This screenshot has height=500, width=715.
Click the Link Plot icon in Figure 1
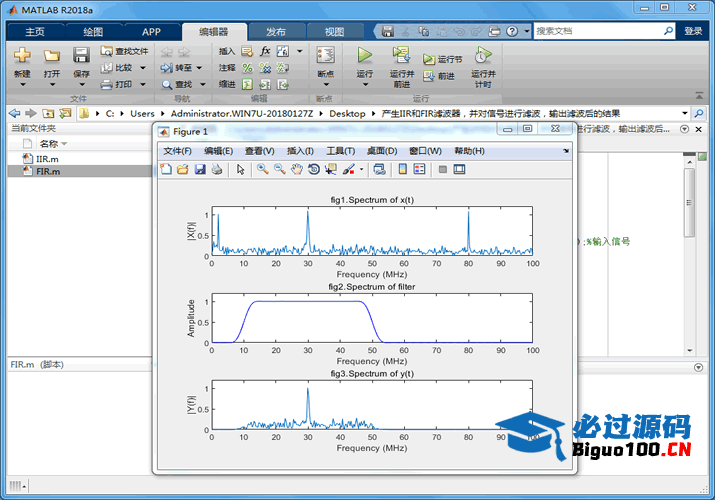coord(379,170)
